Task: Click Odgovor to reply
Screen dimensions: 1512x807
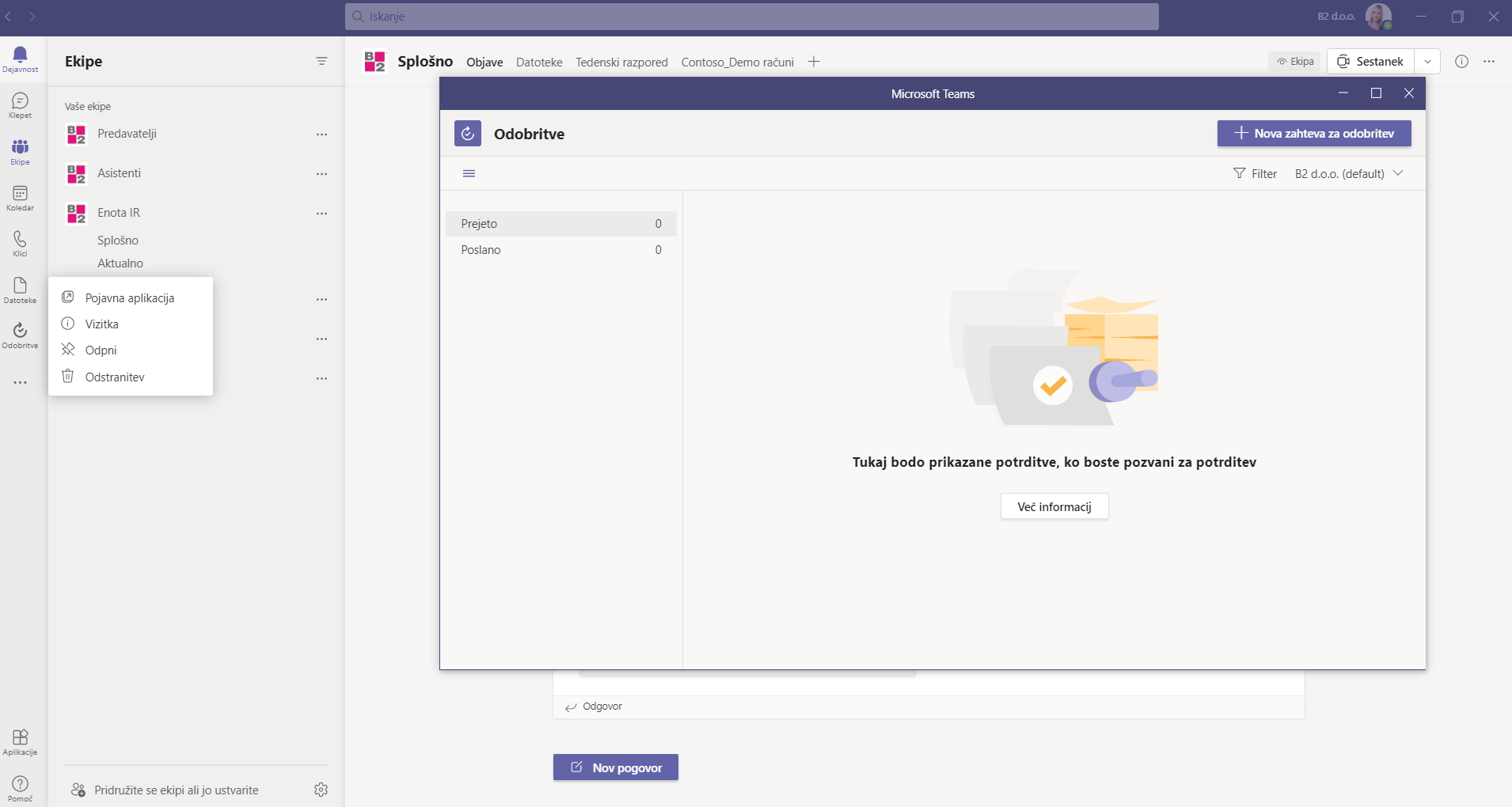Action: (x=594, y=707)
